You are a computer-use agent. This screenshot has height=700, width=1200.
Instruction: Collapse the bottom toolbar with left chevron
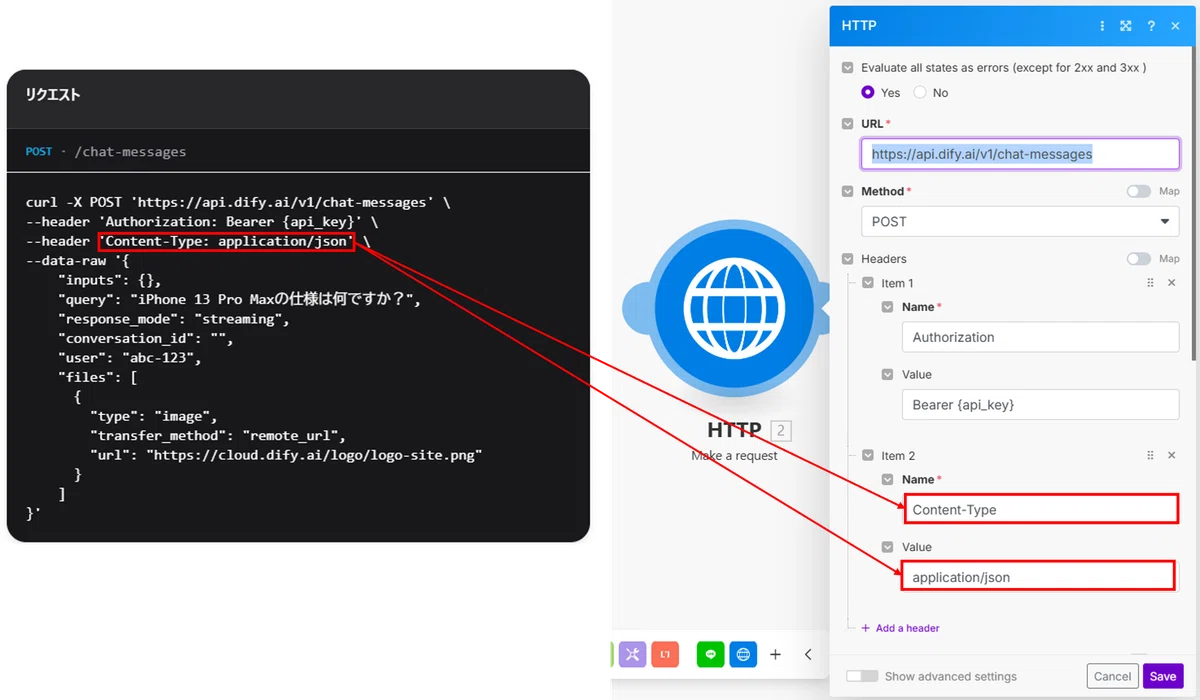point(808,654)
